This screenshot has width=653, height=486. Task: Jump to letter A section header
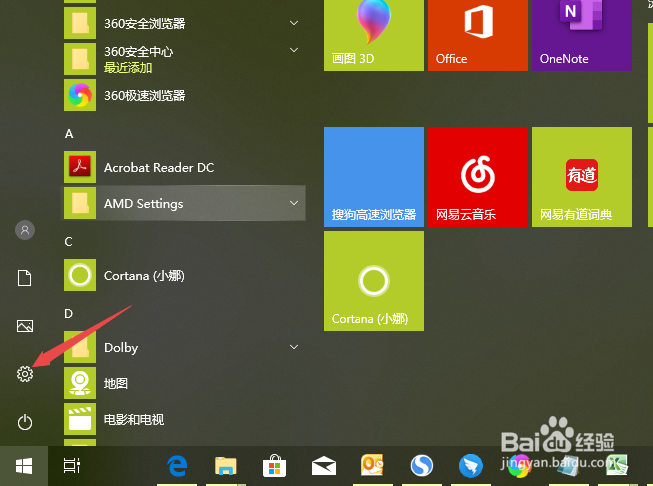coord(69,134)
